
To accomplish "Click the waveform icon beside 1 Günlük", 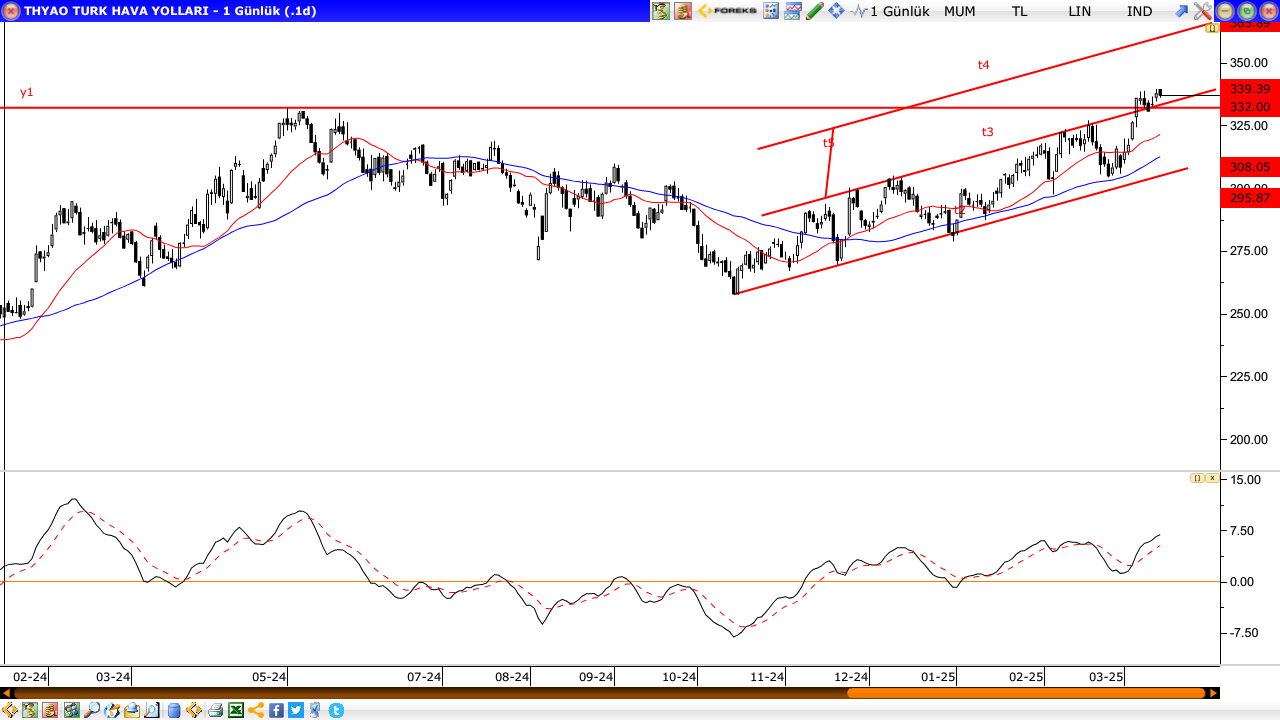I will coord(860,11).
